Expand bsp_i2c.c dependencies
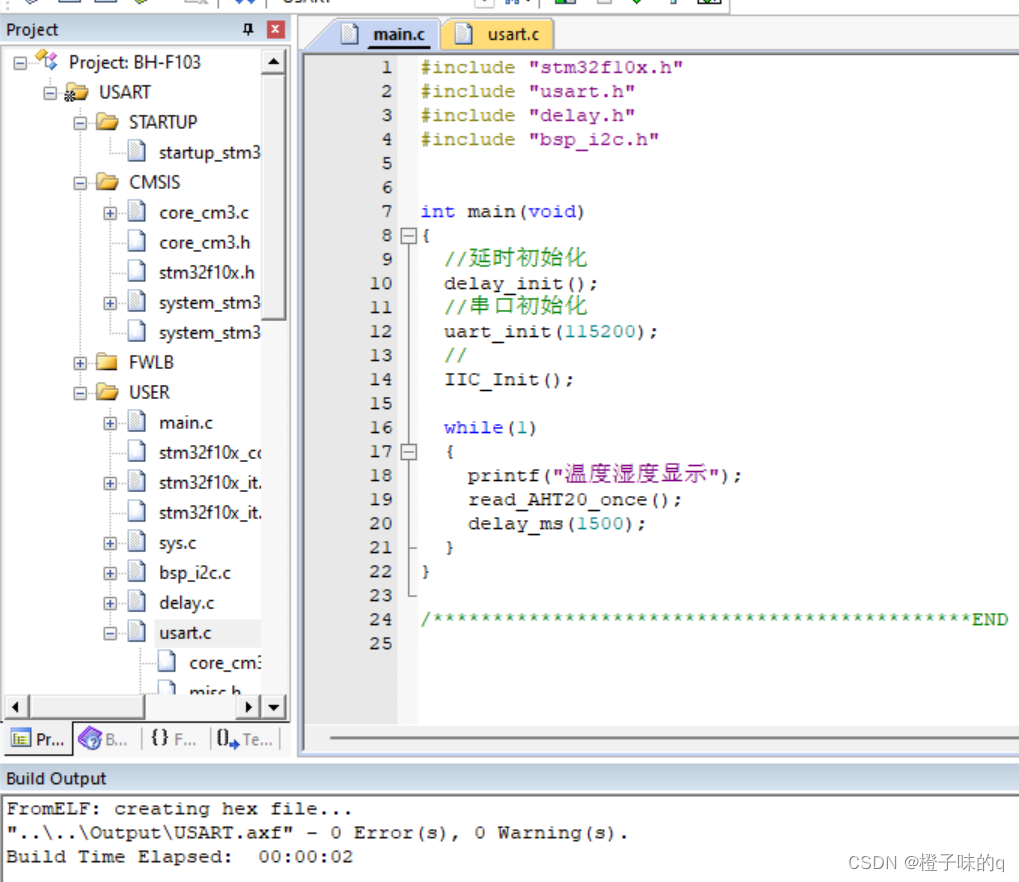This screenshot has height=882, width=1019. (x=110, y=573)
